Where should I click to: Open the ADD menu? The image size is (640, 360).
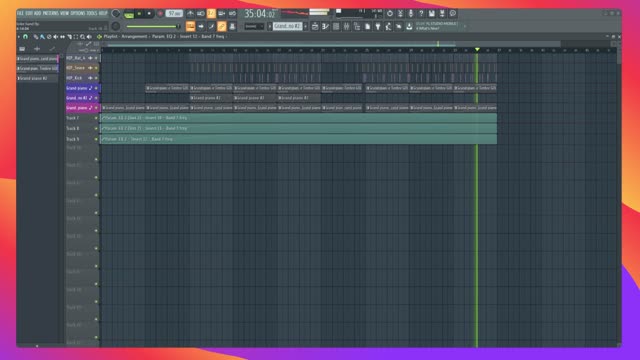point(38,13)
